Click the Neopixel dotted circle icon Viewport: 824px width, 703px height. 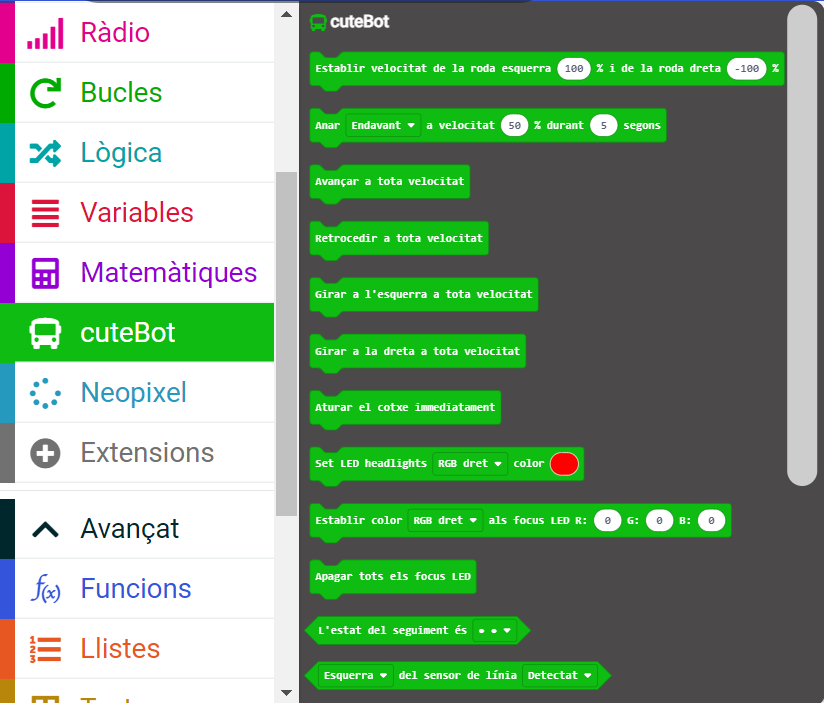[45, 393]
